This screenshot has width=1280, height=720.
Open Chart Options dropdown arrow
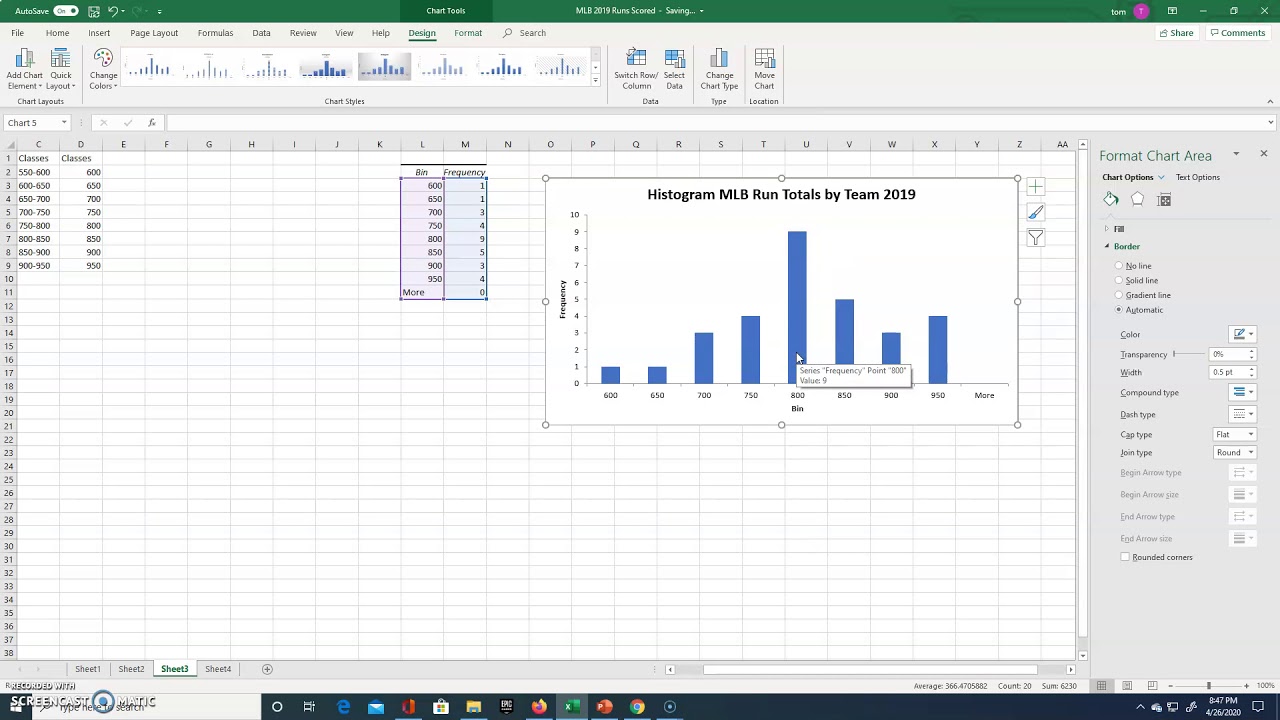tap(1161, 178)
